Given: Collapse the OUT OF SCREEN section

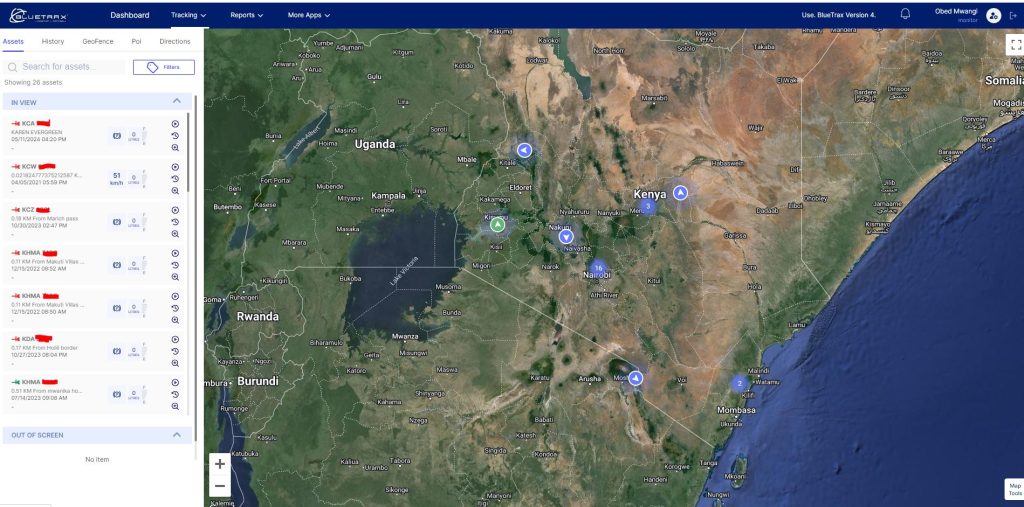Looking at the screenshot, I should (177, 435).
